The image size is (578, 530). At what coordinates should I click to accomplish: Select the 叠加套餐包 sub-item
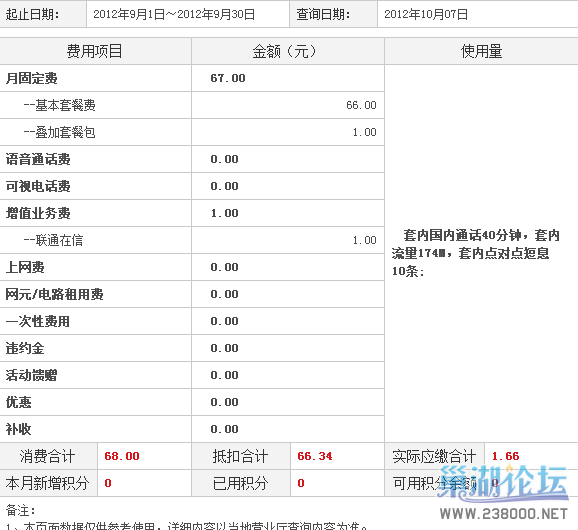[x=60, y=132]
